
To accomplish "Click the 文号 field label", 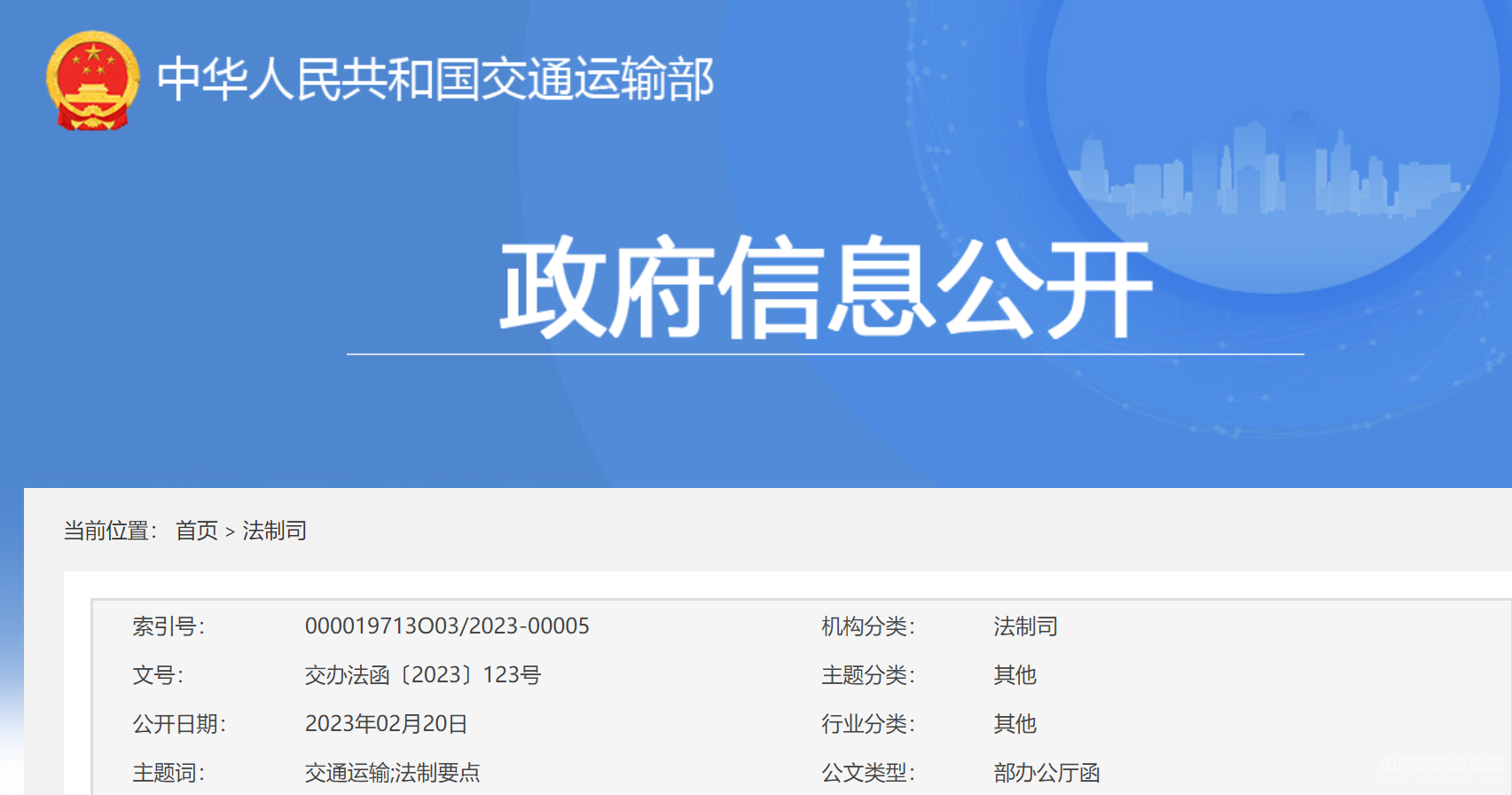I will 158,675.
